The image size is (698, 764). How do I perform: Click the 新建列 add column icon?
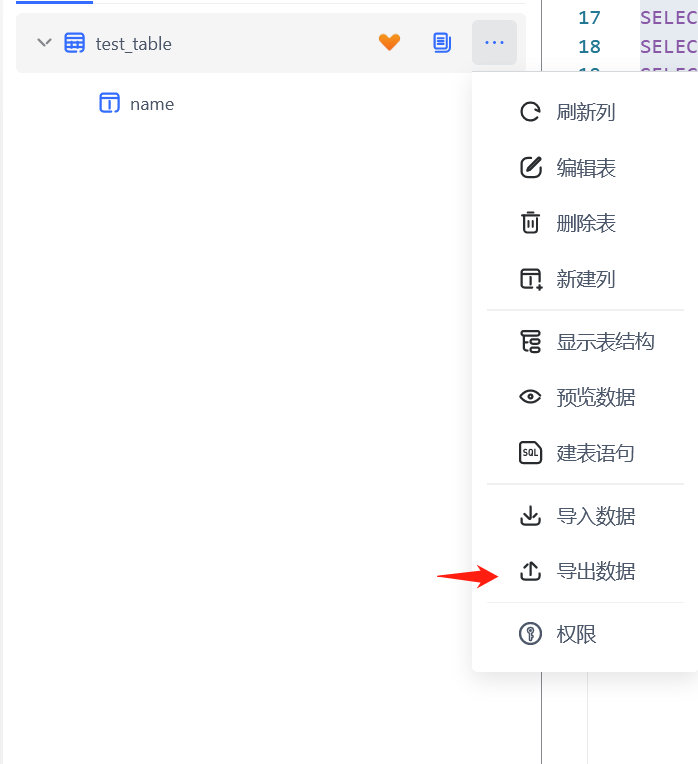530,279
